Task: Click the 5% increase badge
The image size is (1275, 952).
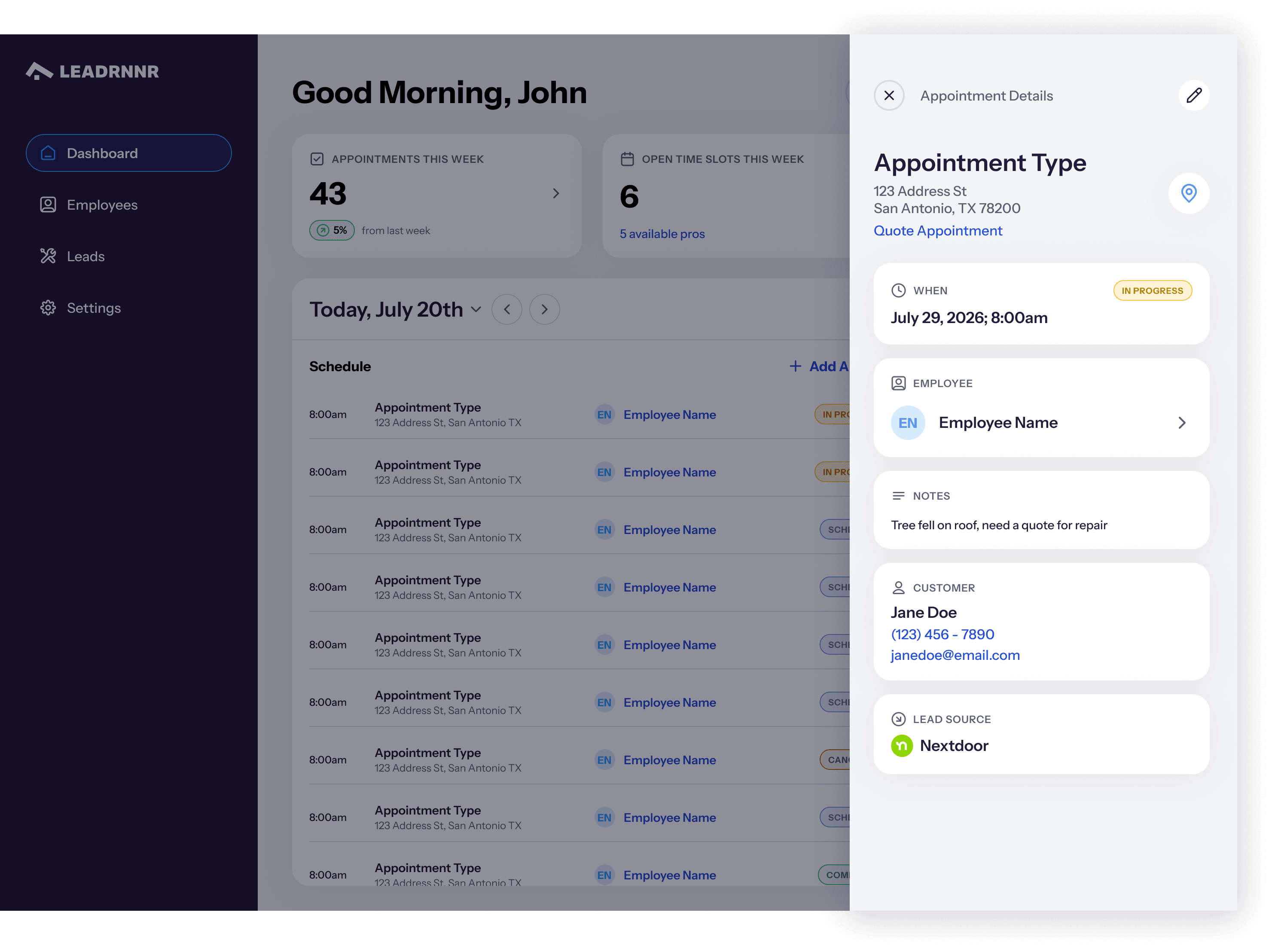Action: 331,231
